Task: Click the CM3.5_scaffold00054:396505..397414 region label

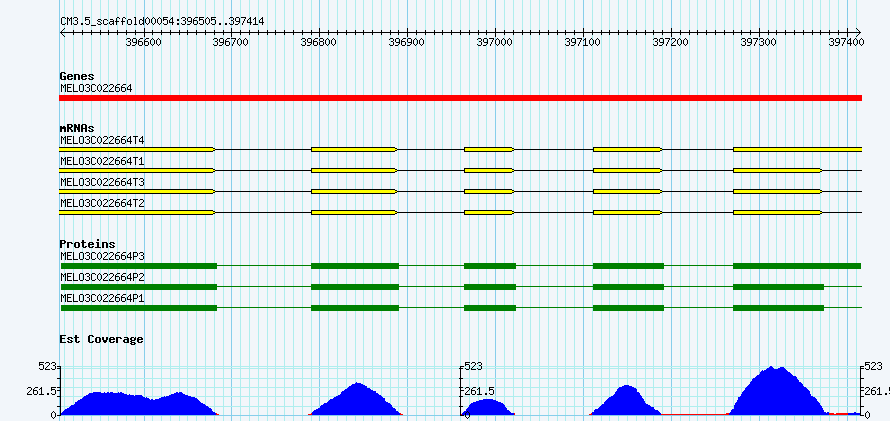Action: [162, 21]
